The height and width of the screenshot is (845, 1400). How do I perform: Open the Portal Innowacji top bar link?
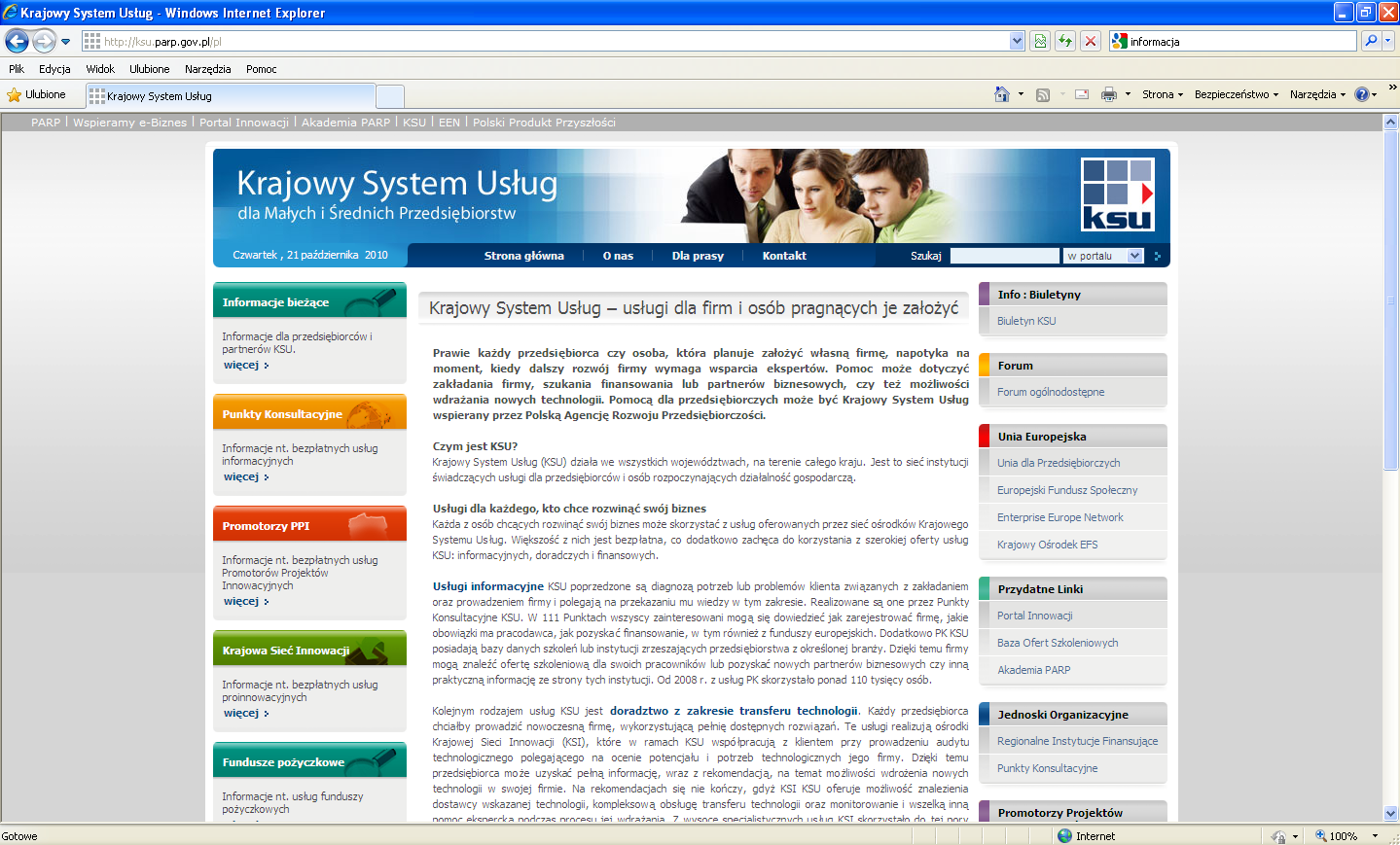244,123
